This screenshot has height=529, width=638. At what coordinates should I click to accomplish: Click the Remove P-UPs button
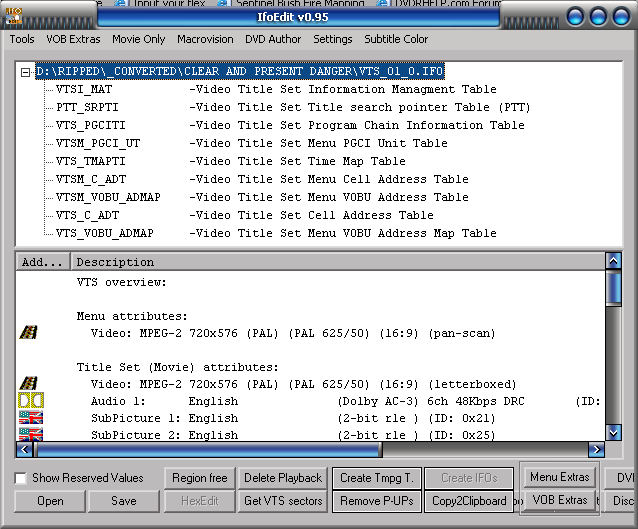click(376, 501)
